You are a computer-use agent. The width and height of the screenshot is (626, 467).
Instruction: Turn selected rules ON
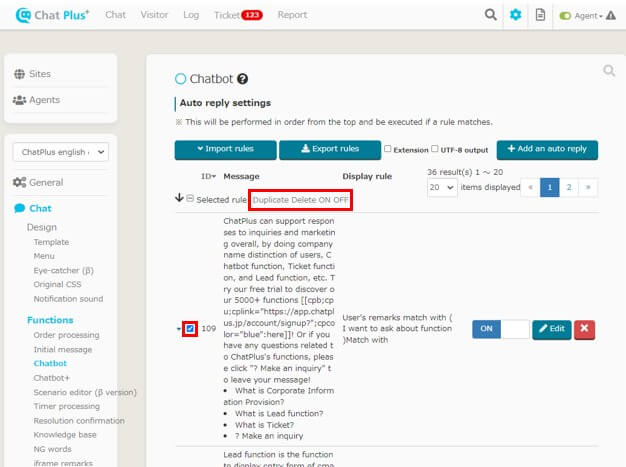[325, 200]
